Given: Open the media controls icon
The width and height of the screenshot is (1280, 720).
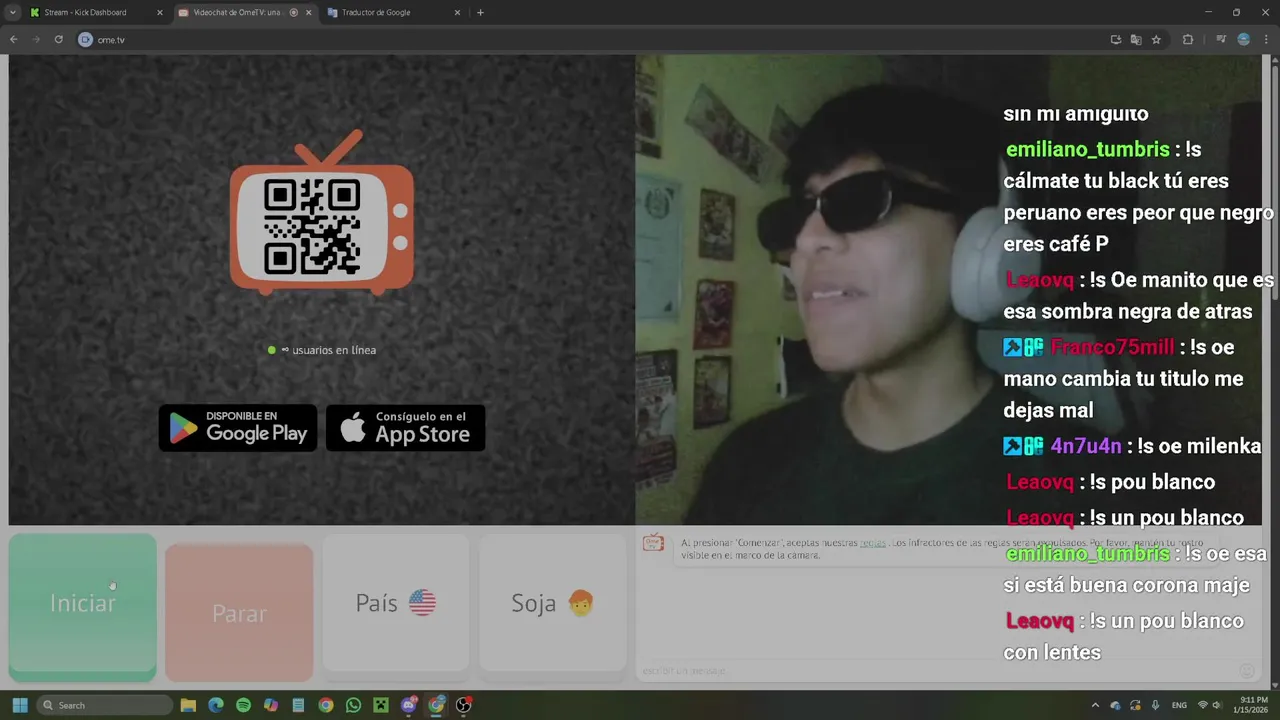Looking at the screenshot, I should (1221, 39).
